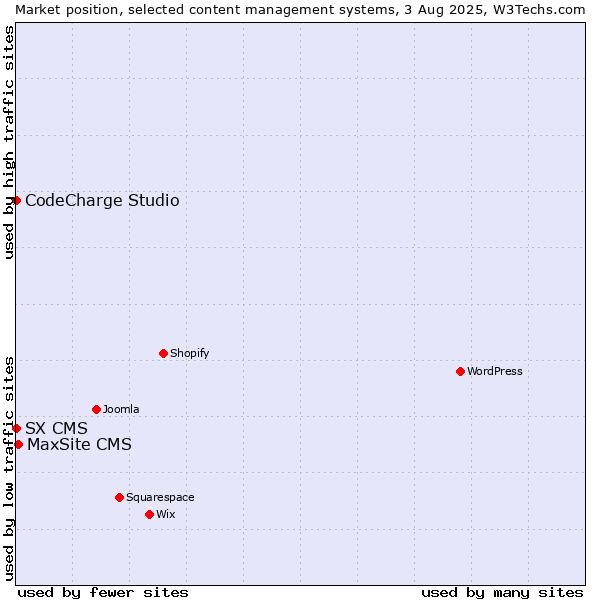Click the Squarespace red data point
The image size is (600, 600).
[119, 497]
